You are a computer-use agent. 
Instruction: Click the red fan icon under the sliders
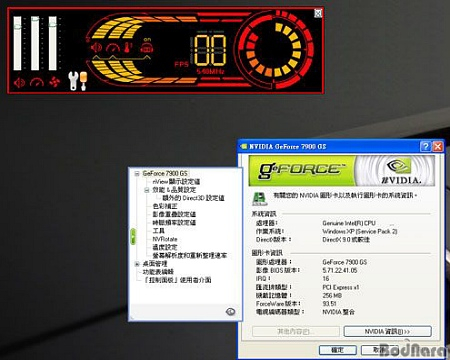click(x=54, y=82)
